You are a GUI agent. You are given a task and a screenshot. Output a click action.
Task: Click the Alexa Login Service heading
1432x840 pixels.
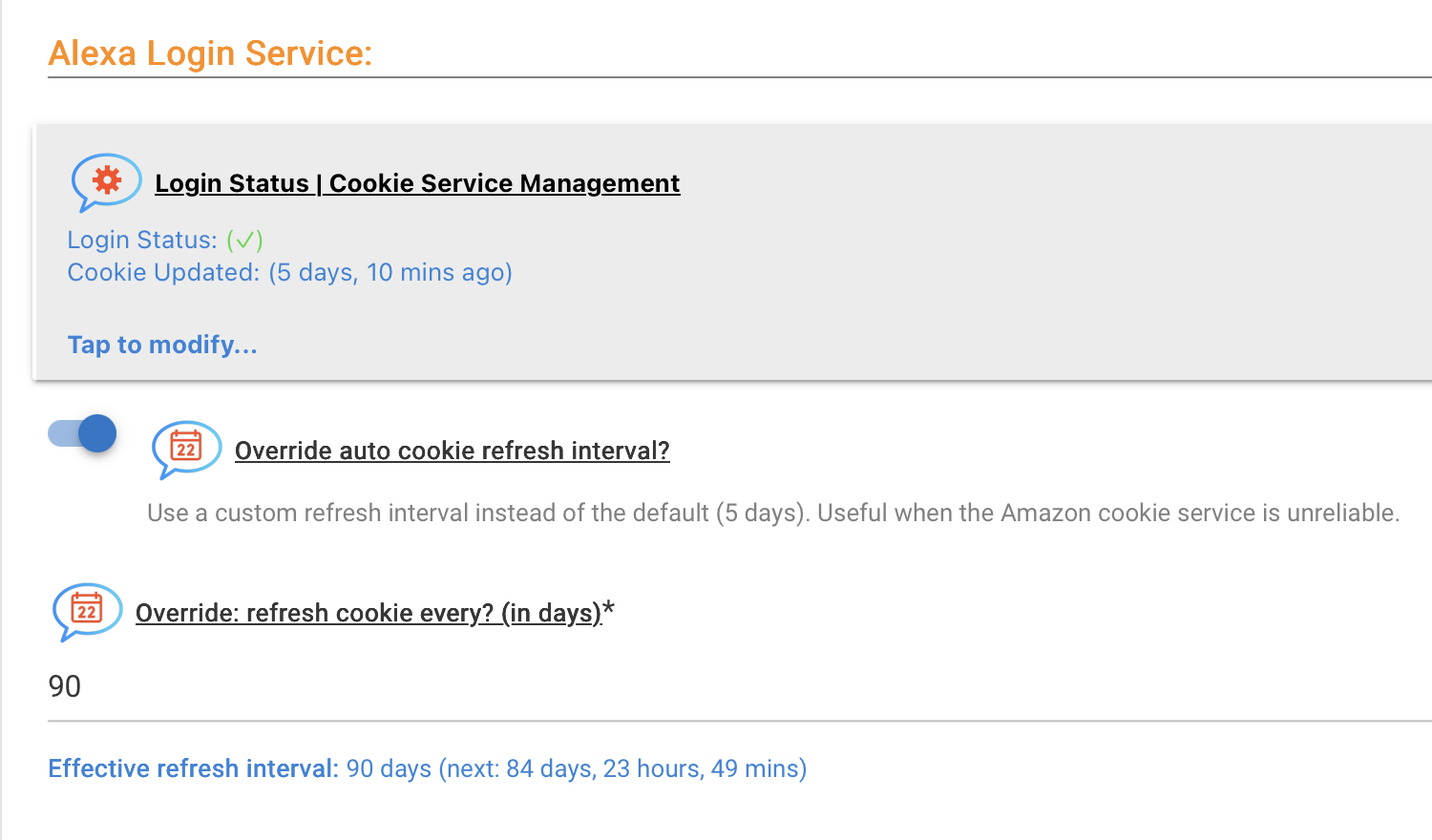pos(210,53)
